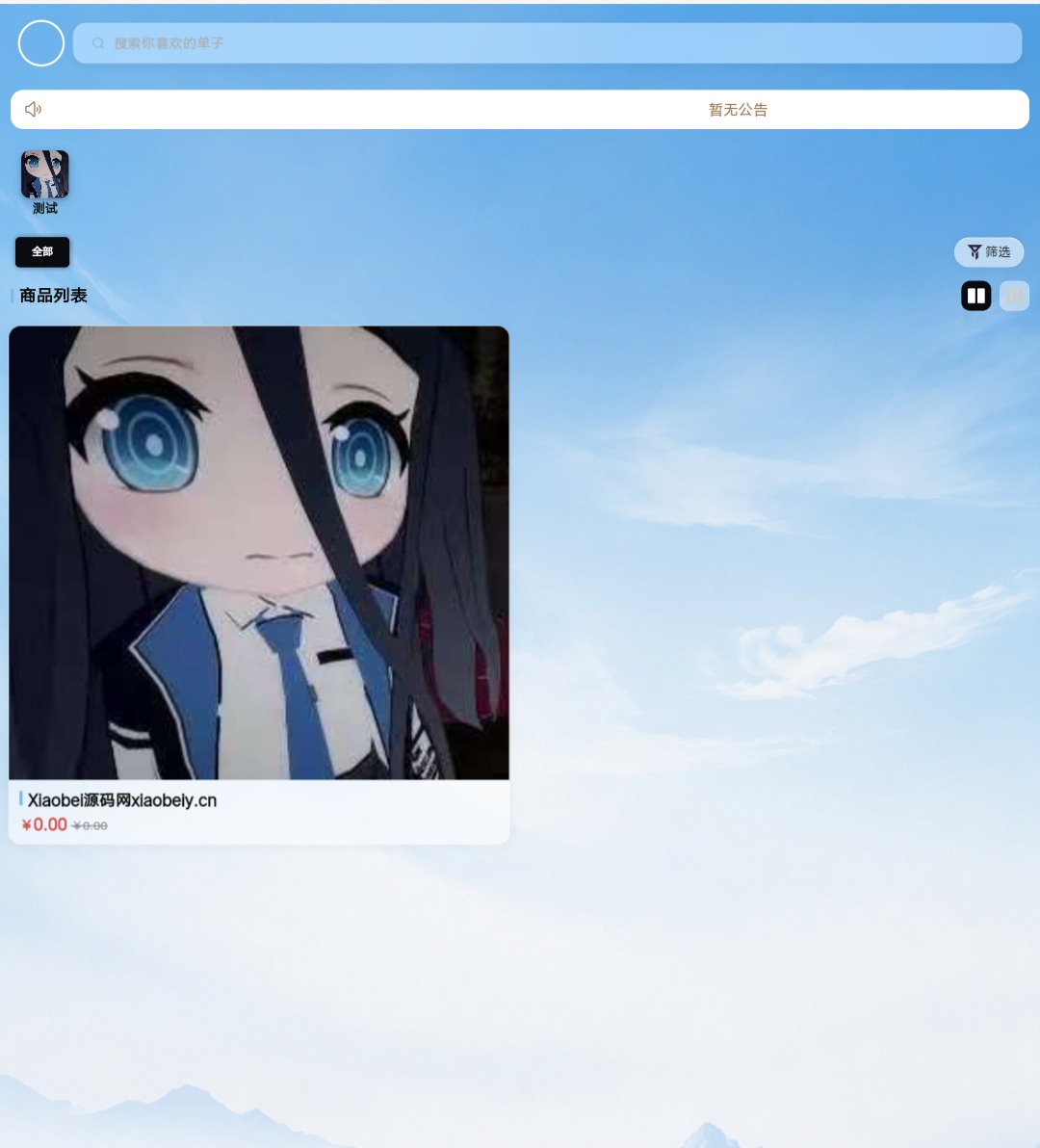Click the struck-through original ¥0.00 price

click(x=90, y=826)
